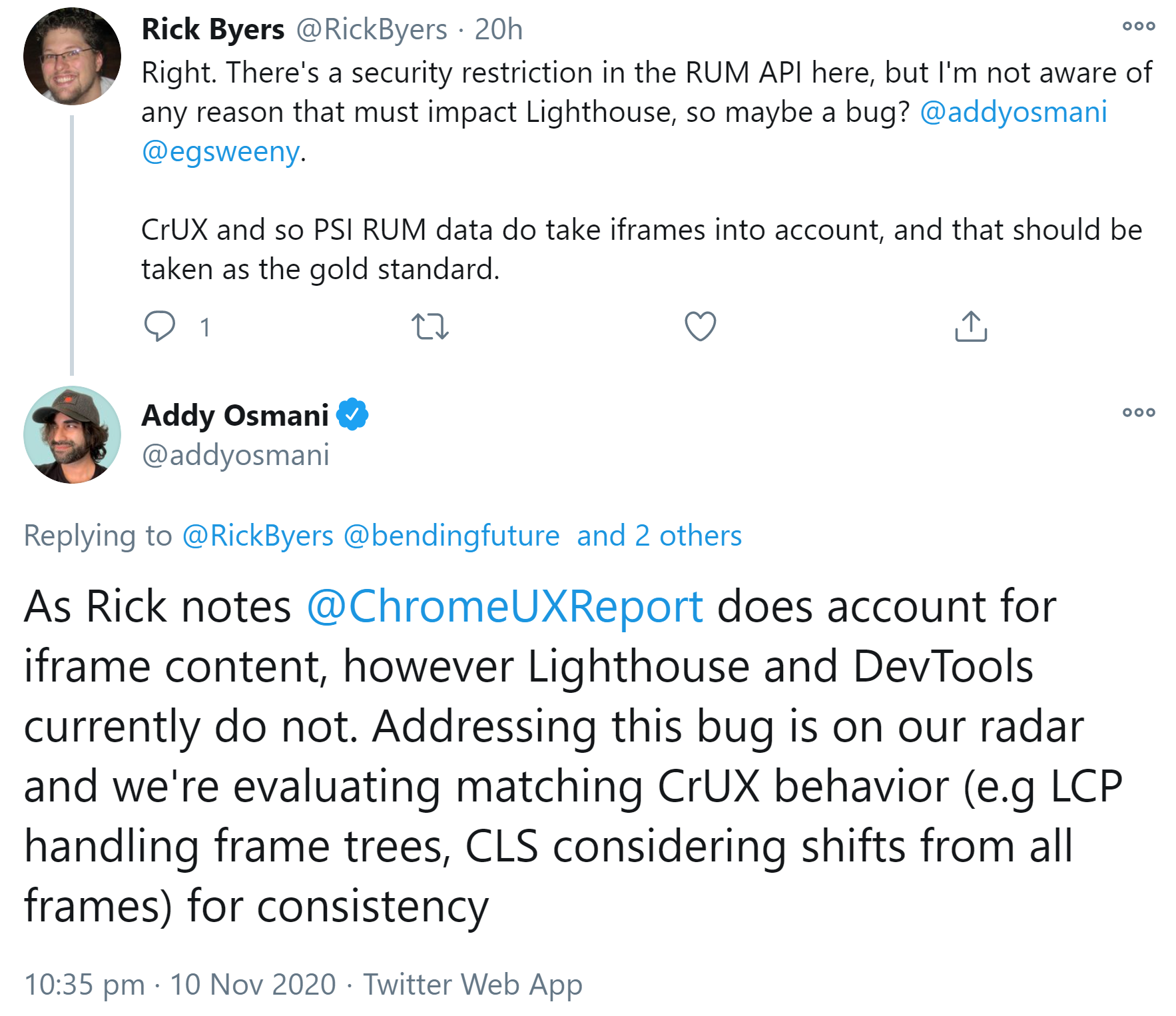Viewport: 1176px width, 1016px height.
Task: Open more options on Rick Byers' tweet
Action: click(x=1138, y=27)
